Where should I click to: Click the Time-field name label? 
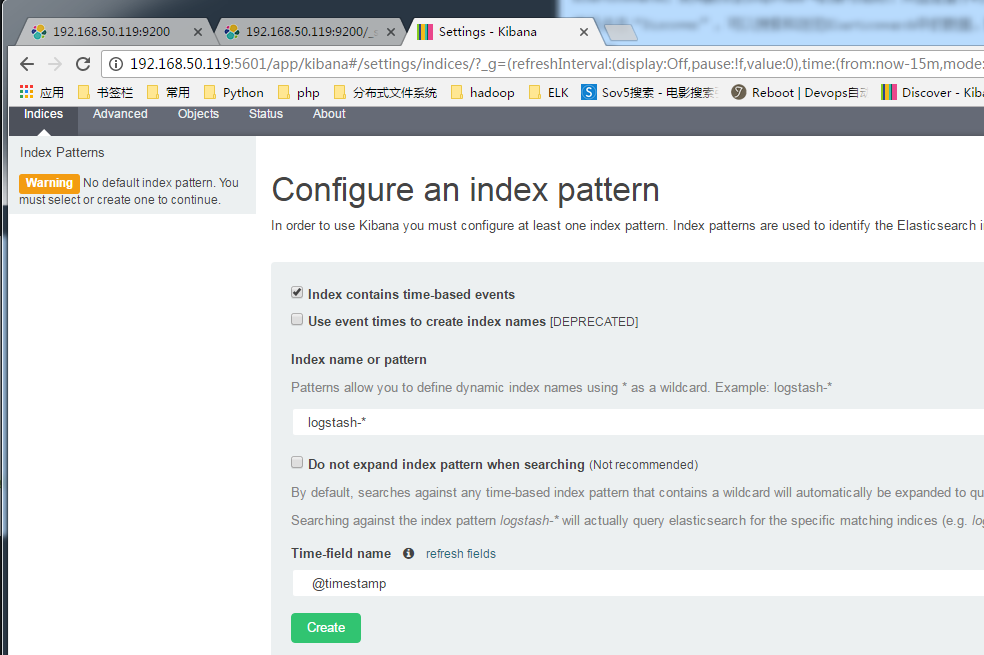pyautogui.click(x=341, y=553)
